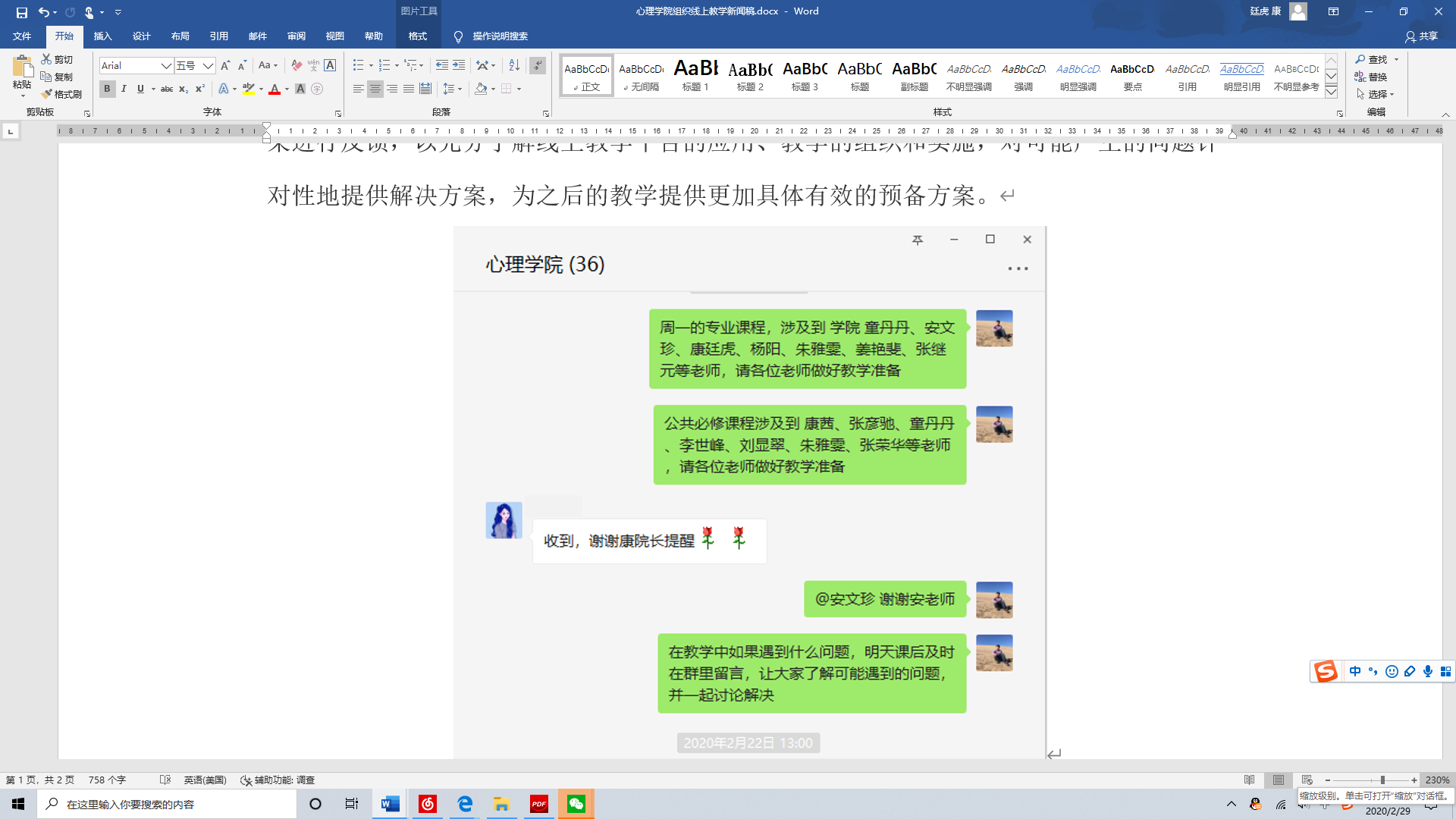Apply the 标题 1 heading style
1456x819 pixels.
pyautogui.click(x=695, y=75)
